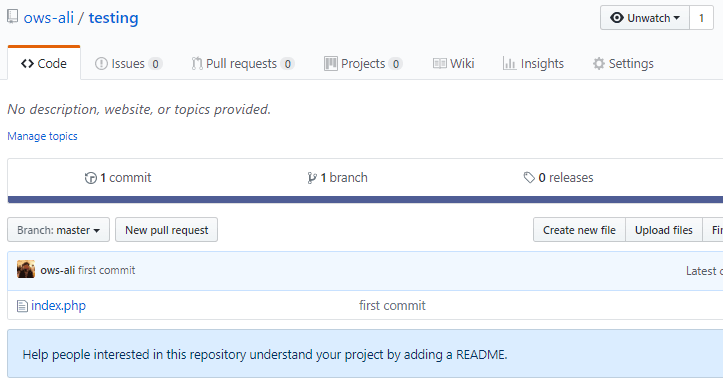The height and width of the screenshot is (384, 723).
Task: Click the eye icon in the Unwatch button
Action: (616, 18)
